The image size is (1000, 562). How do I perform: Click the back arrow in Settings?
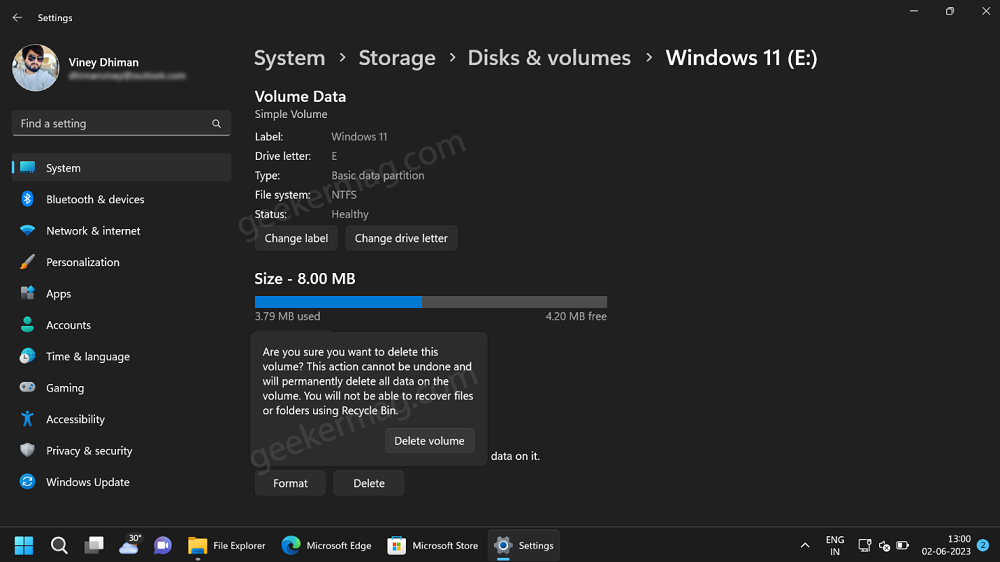(x=17, y=18)
